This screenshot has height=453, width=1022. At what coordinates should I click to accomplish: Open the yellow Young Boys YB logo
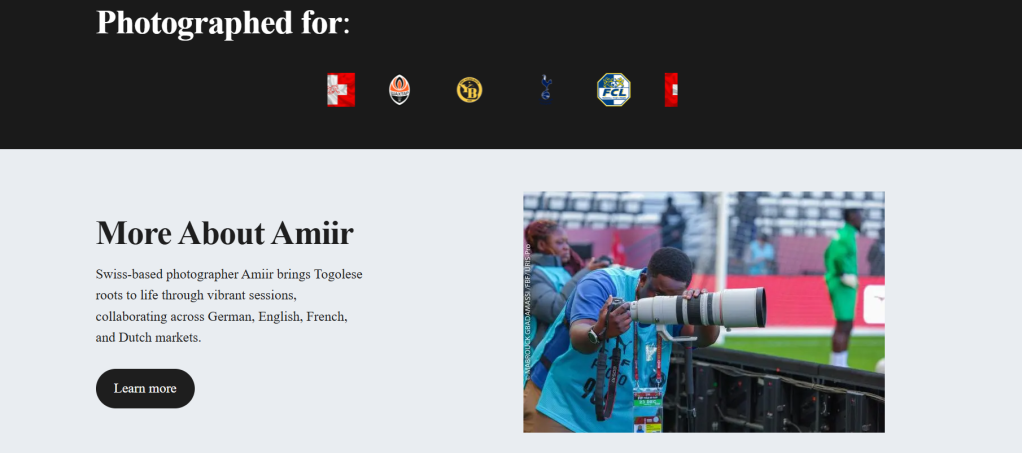469,90
